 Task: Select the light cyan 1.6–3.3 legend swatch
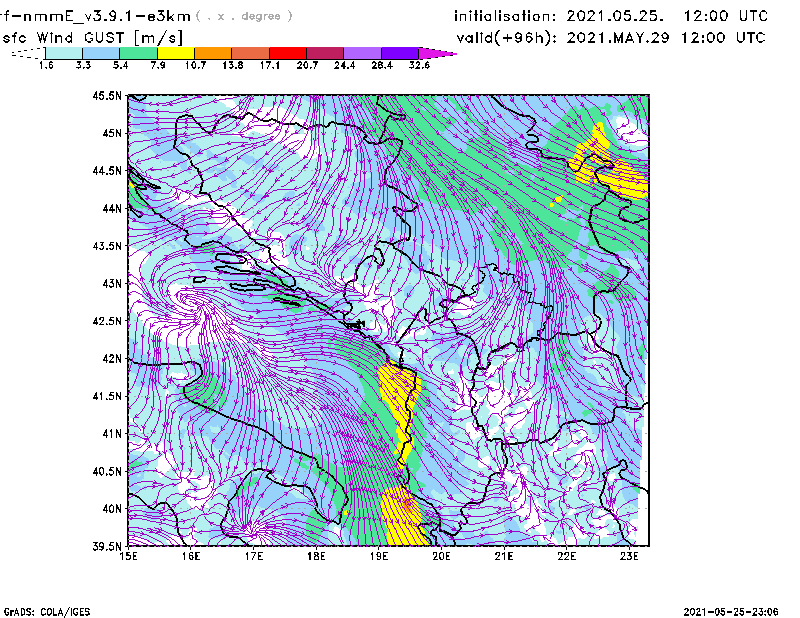coord(64,52)
